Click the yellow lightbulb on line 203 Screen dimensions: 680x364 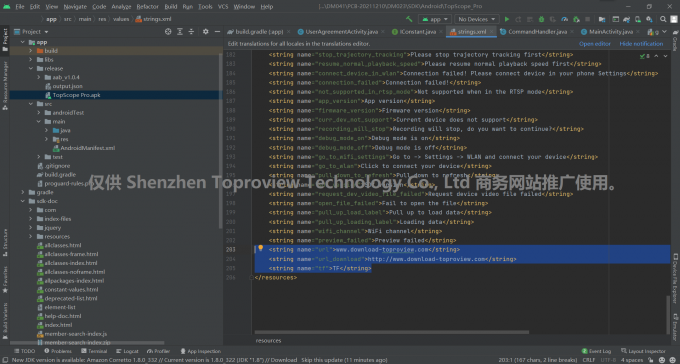pos(261,248)
